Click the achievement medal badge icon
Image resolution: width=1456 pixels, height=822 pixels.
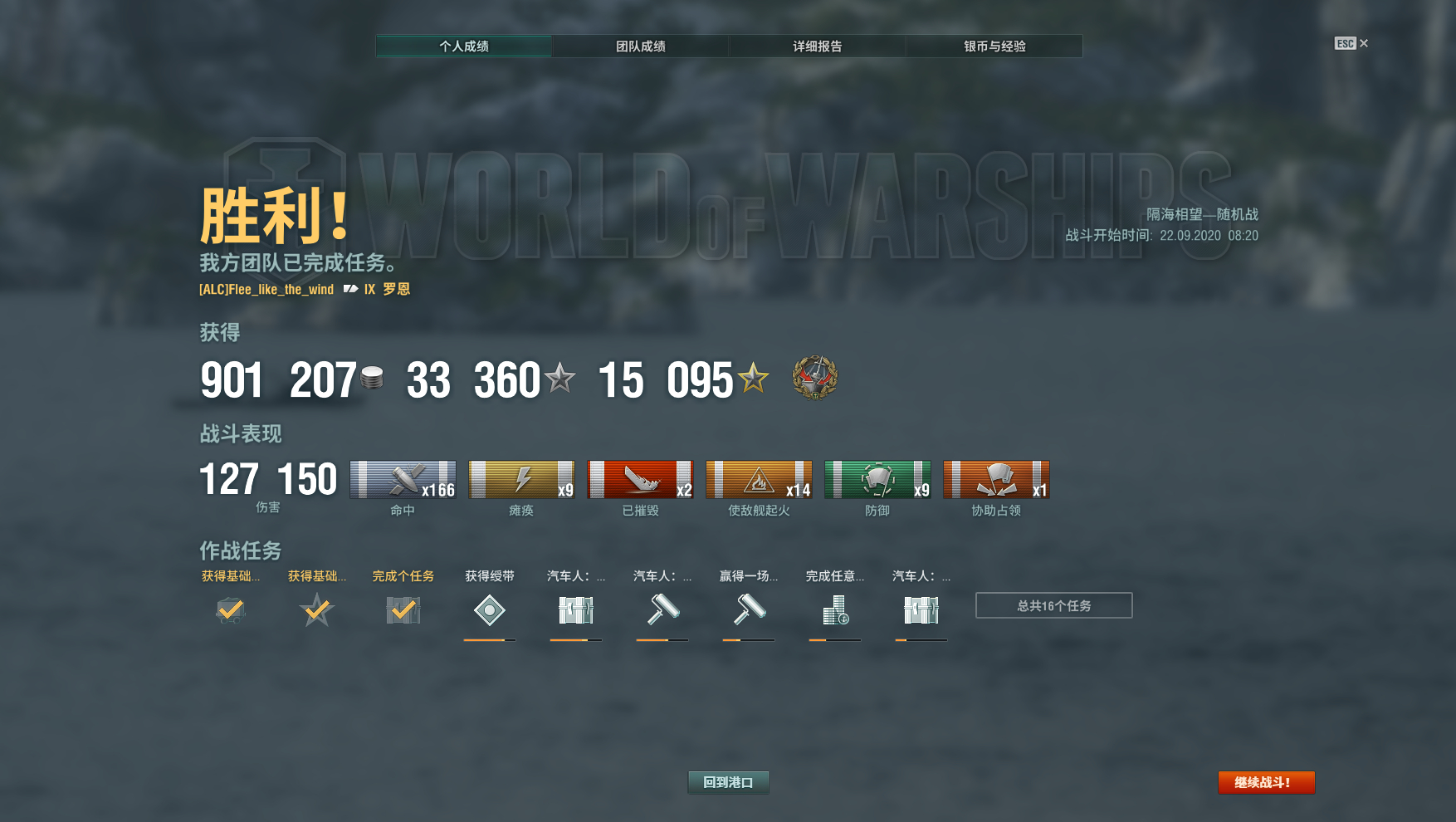814,378
